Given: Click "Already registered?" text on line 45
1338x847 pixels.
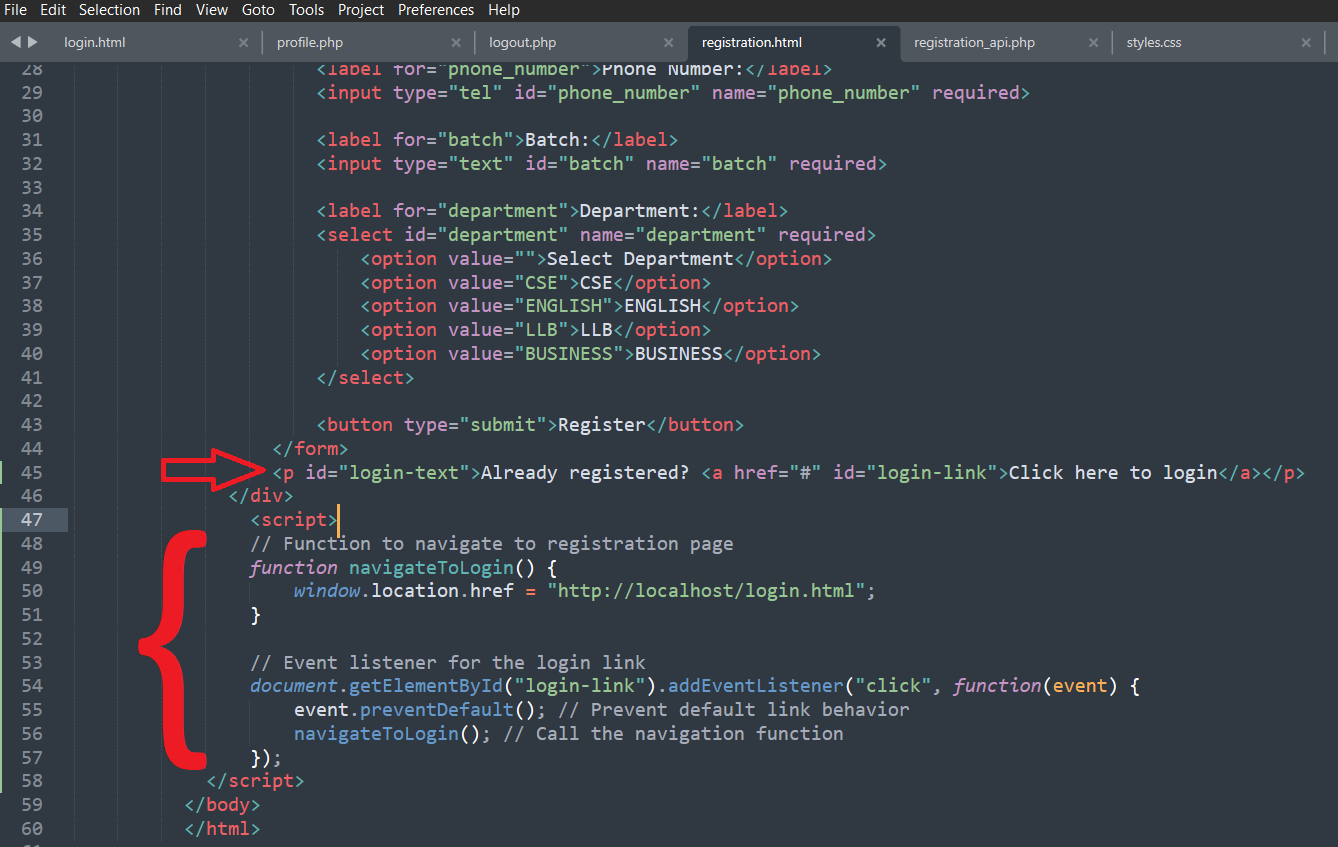Looking at the screenshot, I should point(585,473).
